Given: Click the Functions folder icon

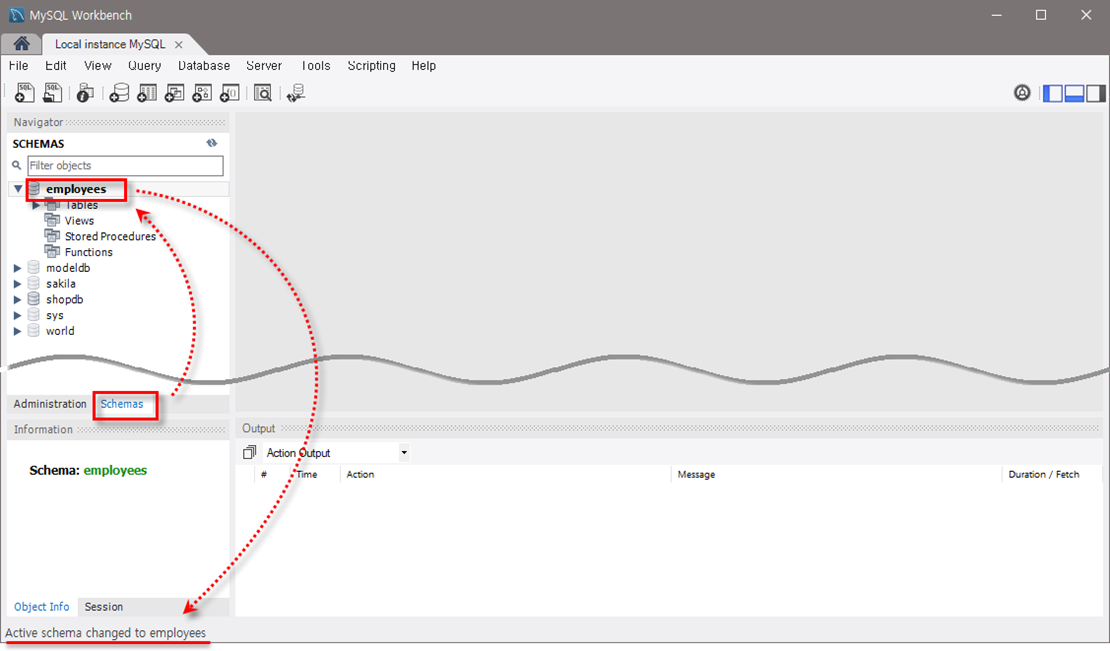Looking at the screenshot, I should tap(52, 251).
